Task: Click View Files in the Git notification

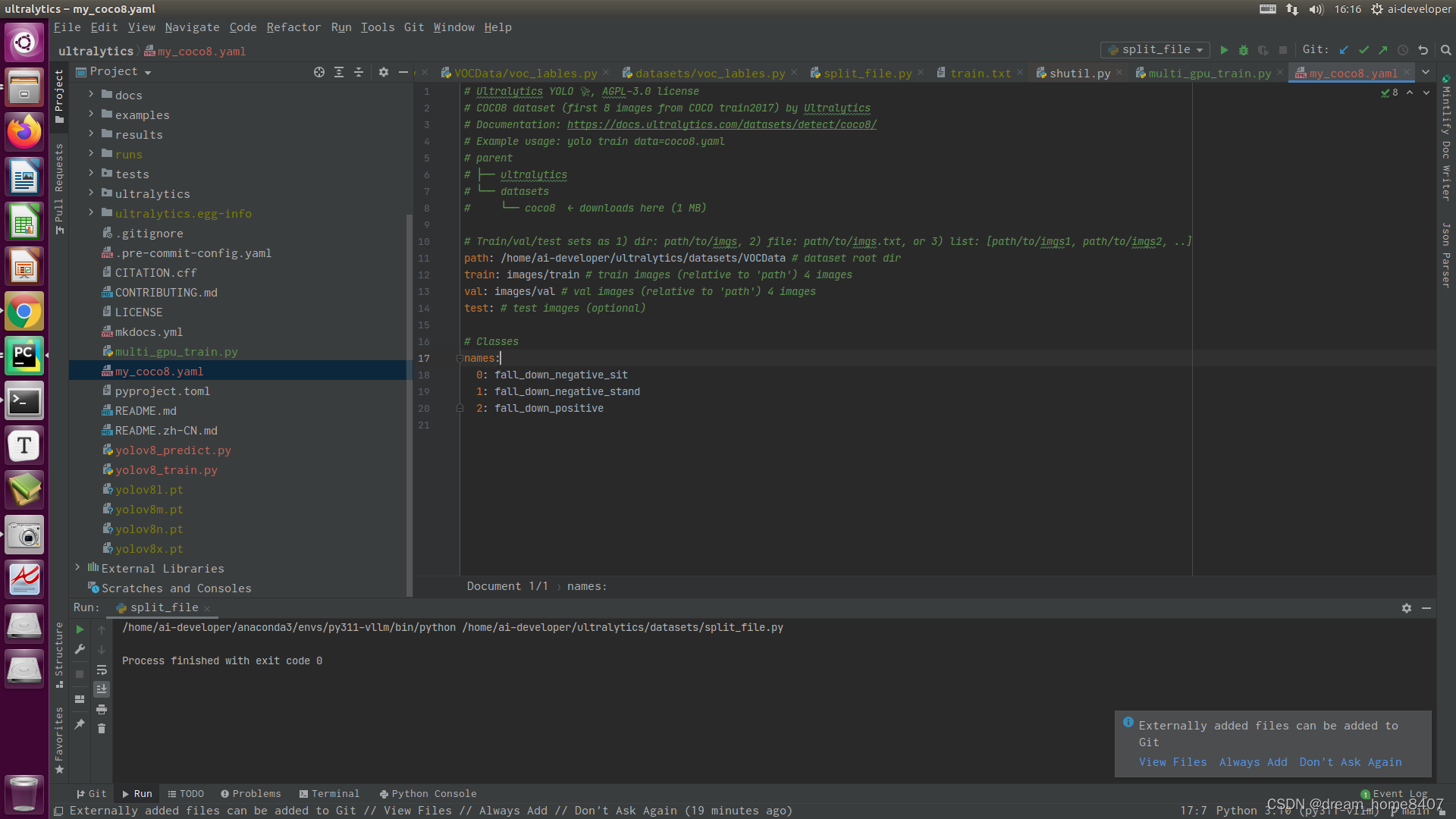Action: pyautogui.click(x=1172, y=762)
